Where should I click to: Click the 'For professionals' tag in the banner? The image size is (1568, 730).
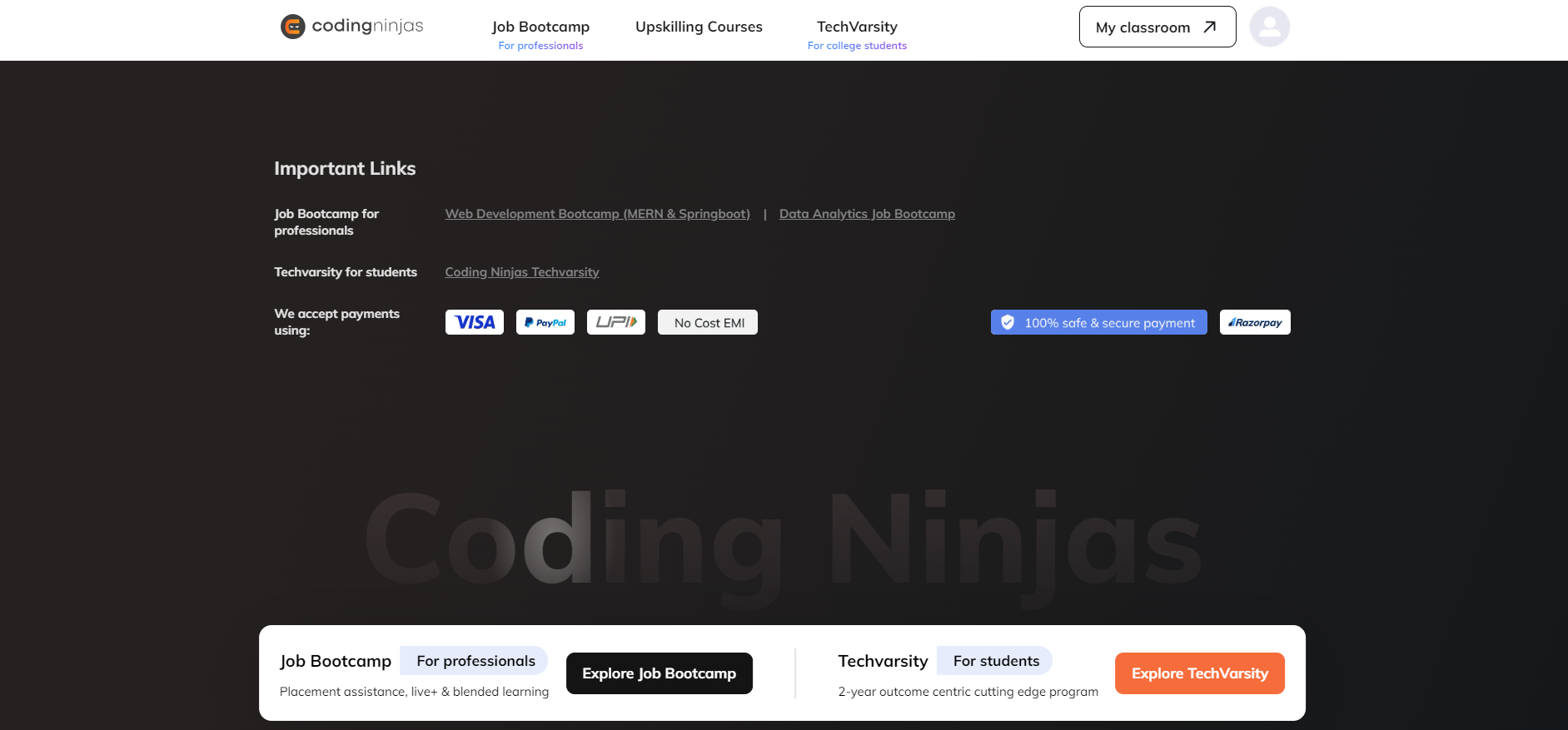point(474,661)
